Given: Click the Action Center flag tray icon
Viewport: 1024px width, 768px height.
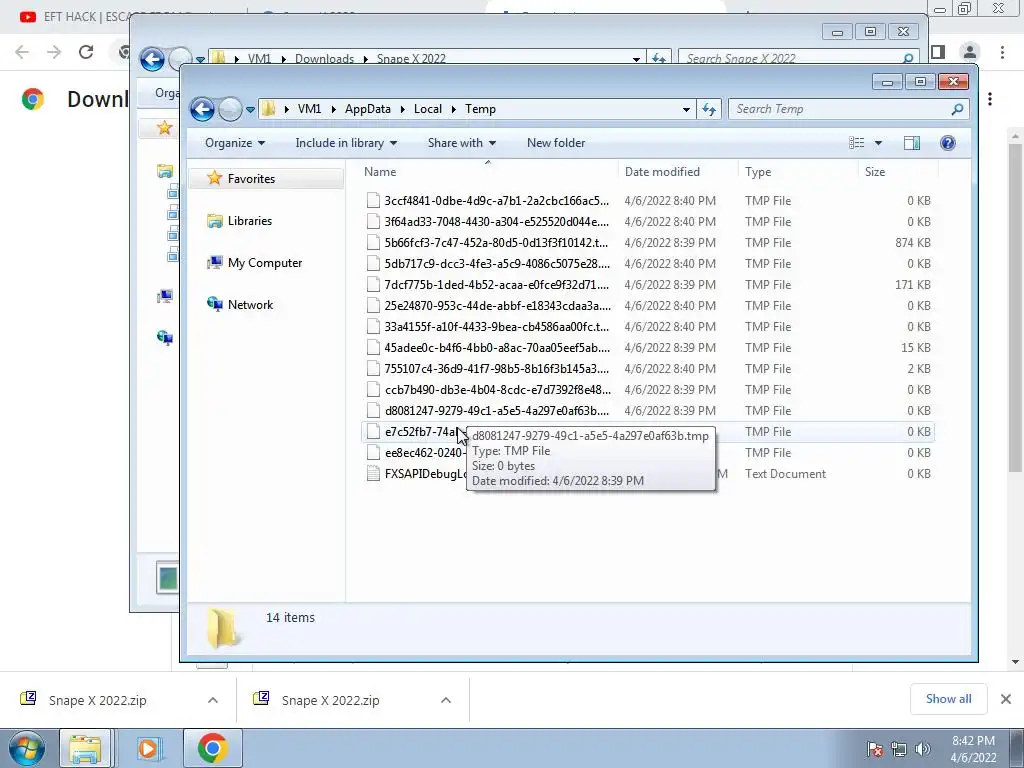Looking at the screenshot, I should pos(874,749).
